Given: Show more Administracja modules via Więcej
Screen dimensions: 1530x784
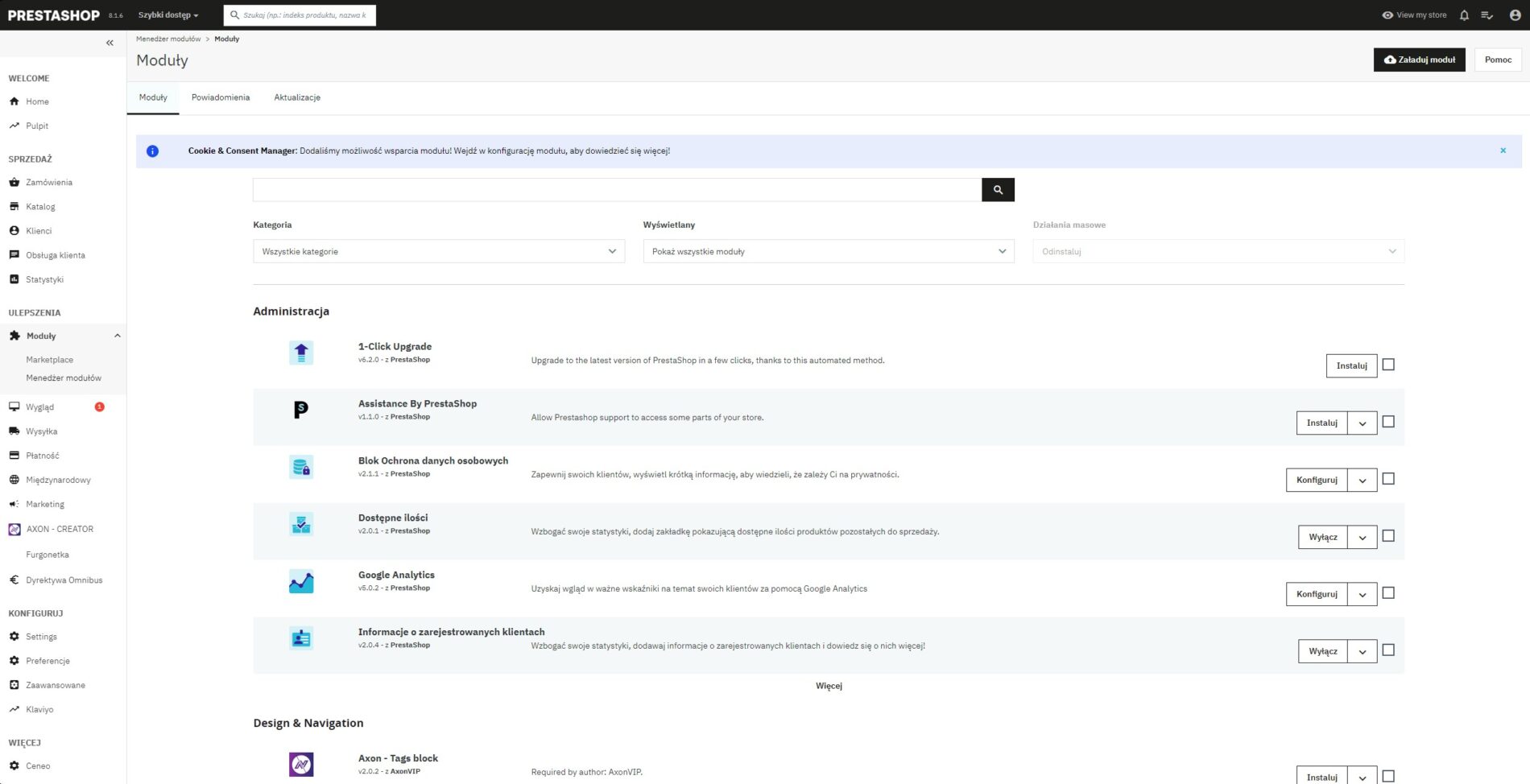Looking at the screenshot, I should tap(829, 686).
